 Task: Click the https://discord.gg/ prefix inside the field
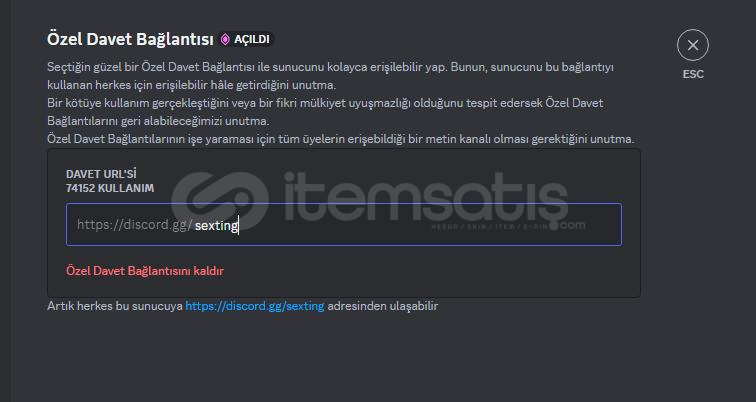(135, 225)
